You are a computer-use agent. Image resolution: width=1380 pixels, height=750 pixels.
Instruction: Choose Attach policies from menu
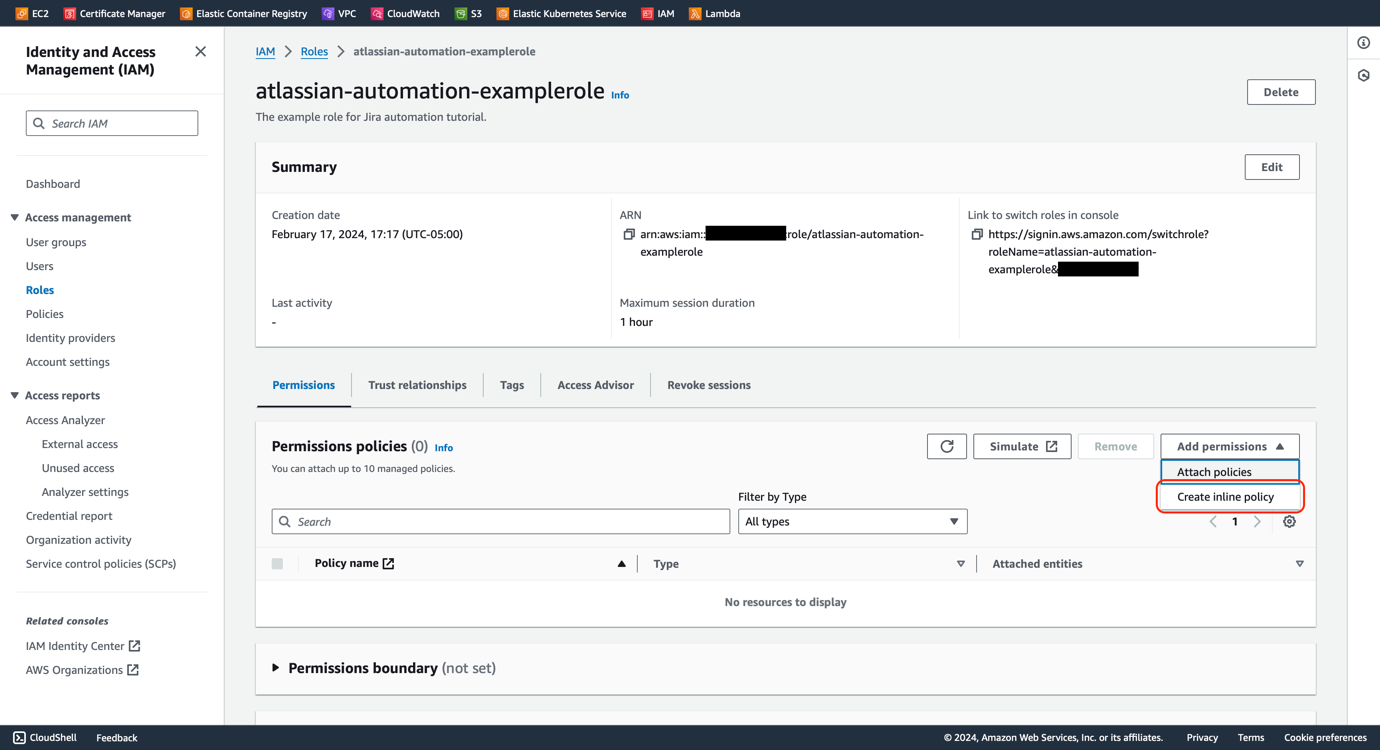(x=1230, y=472)
